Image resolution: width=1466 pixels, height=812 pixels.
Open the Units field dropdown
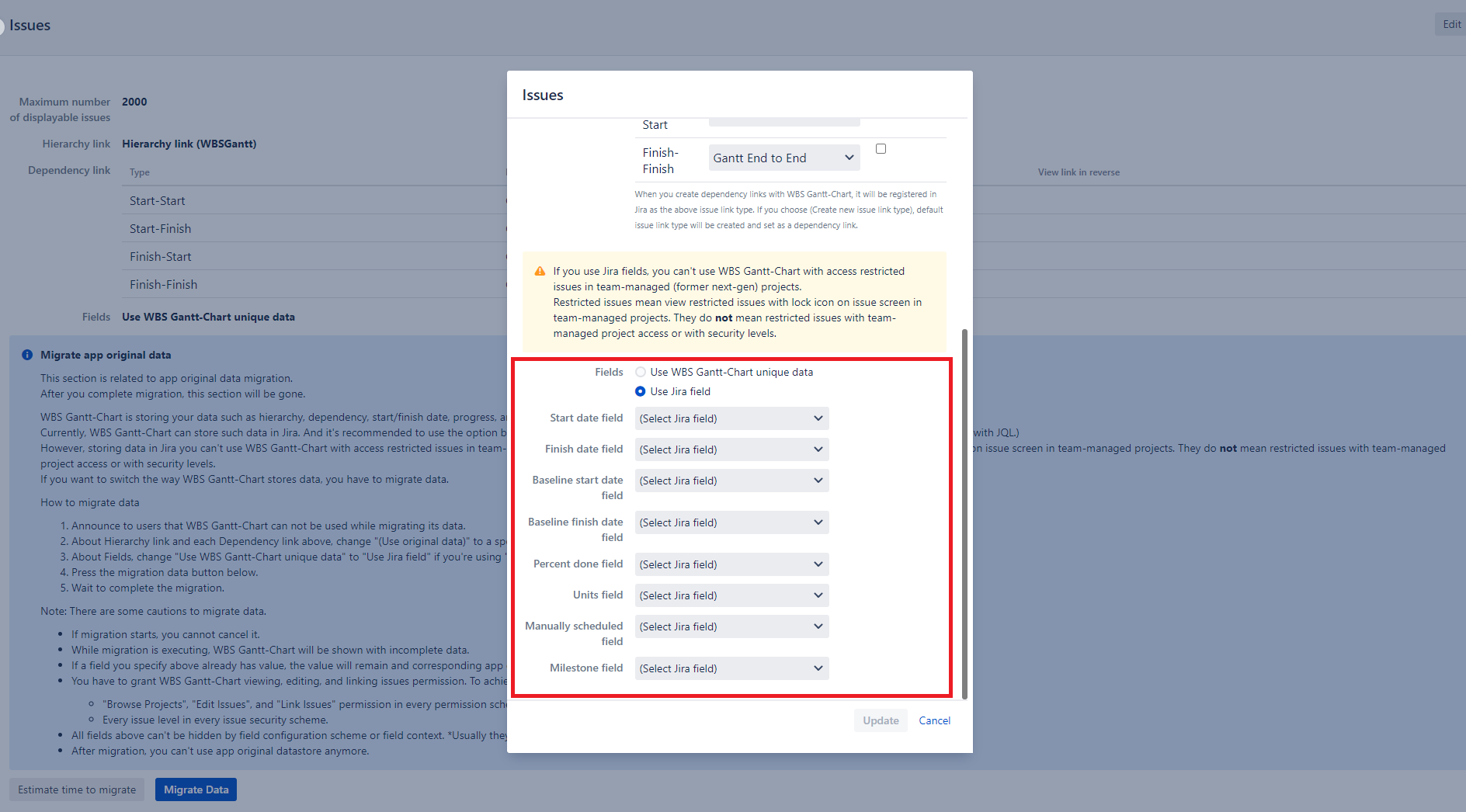731,596
